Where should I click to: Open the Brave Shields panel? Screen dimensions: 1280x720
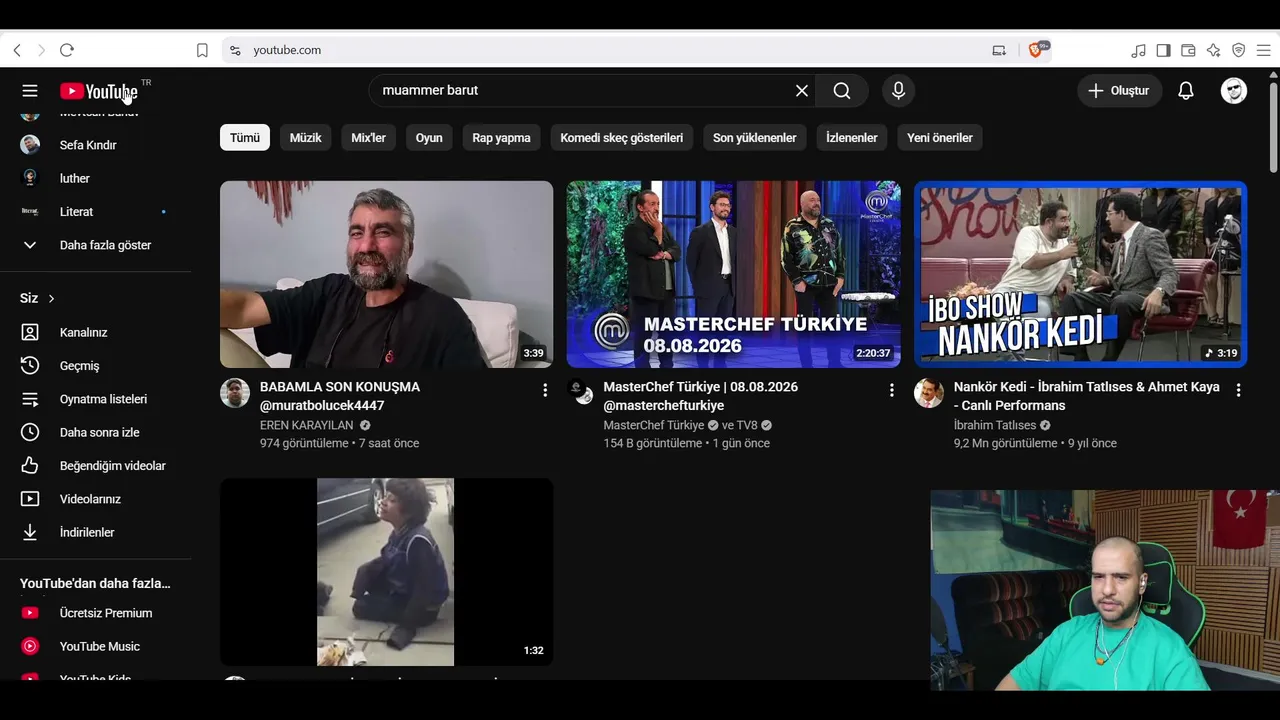(1037, 50)
